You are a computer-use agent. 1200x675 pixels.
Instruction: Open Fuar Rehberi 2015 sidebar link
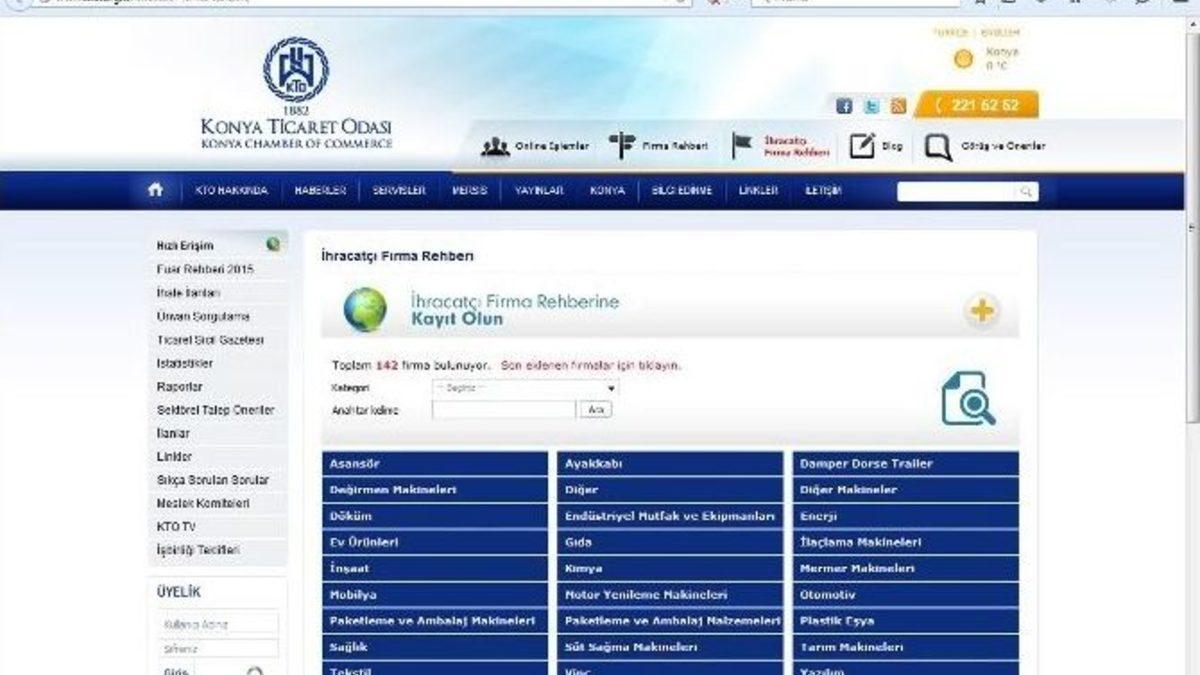205,269
